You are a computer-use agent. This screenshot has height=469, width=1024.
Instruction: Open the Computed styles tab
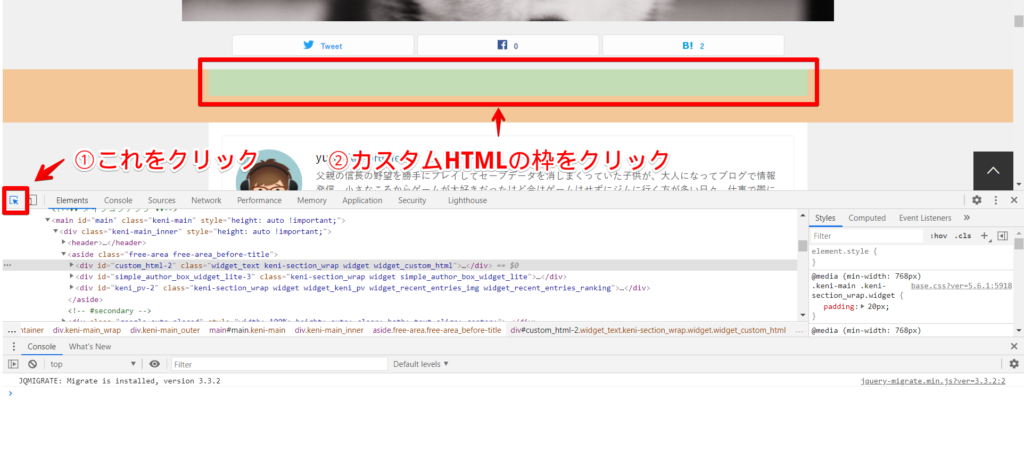coord(867,217)
